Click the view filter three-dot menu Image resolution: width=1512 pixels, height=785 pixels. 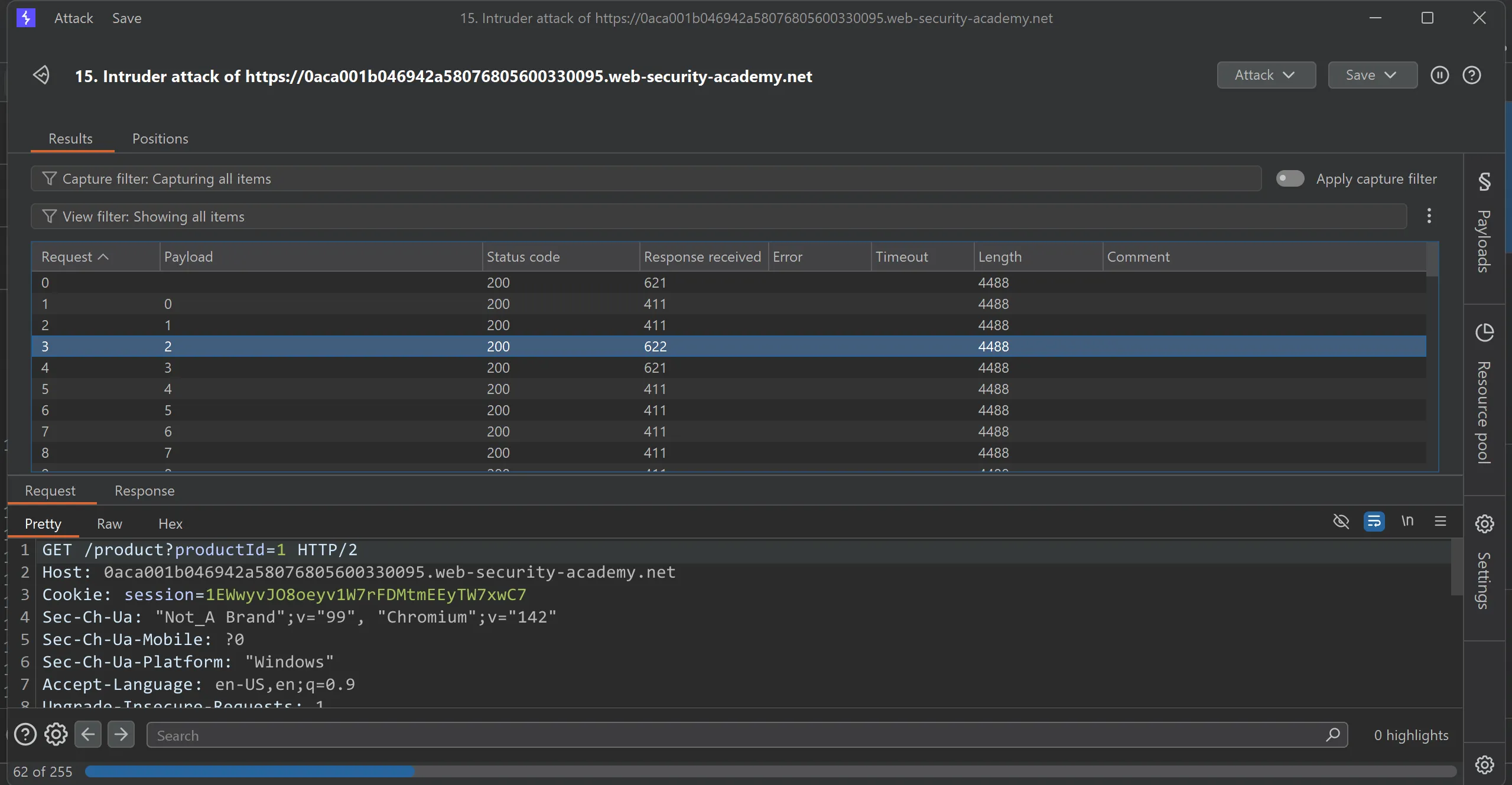tap(1429, 216)
